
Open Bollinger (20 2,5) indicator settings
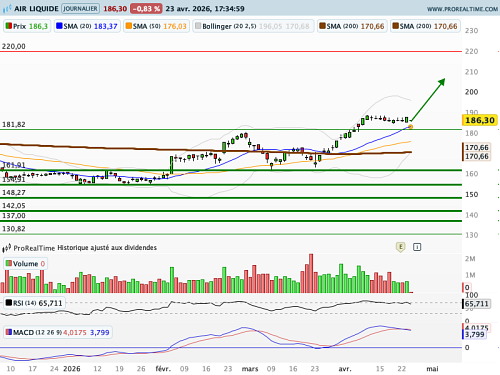[x=253, y=26]
